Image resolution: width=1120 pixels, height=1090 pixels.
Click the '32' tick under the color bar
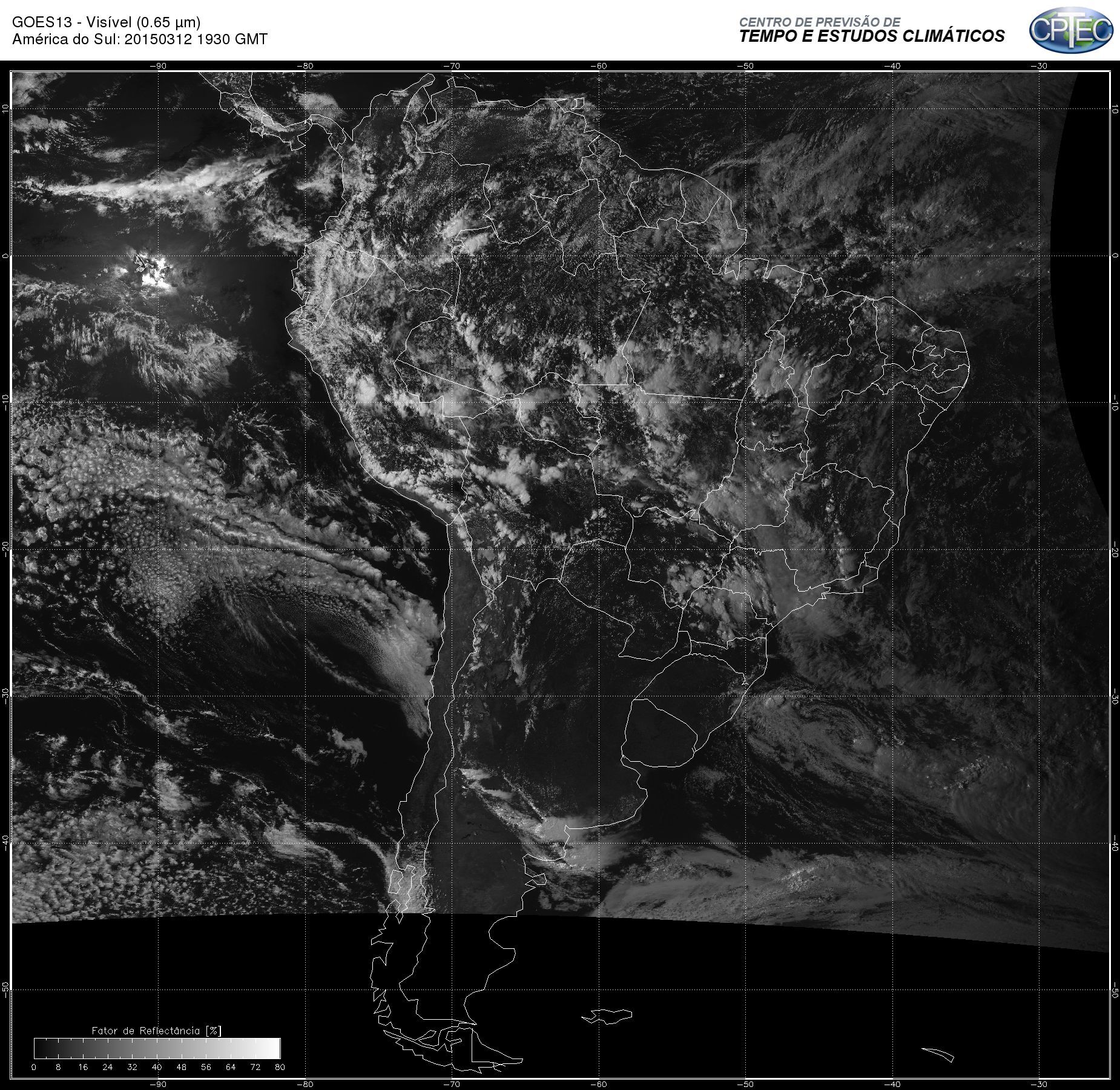click(x=132, y=1067)
